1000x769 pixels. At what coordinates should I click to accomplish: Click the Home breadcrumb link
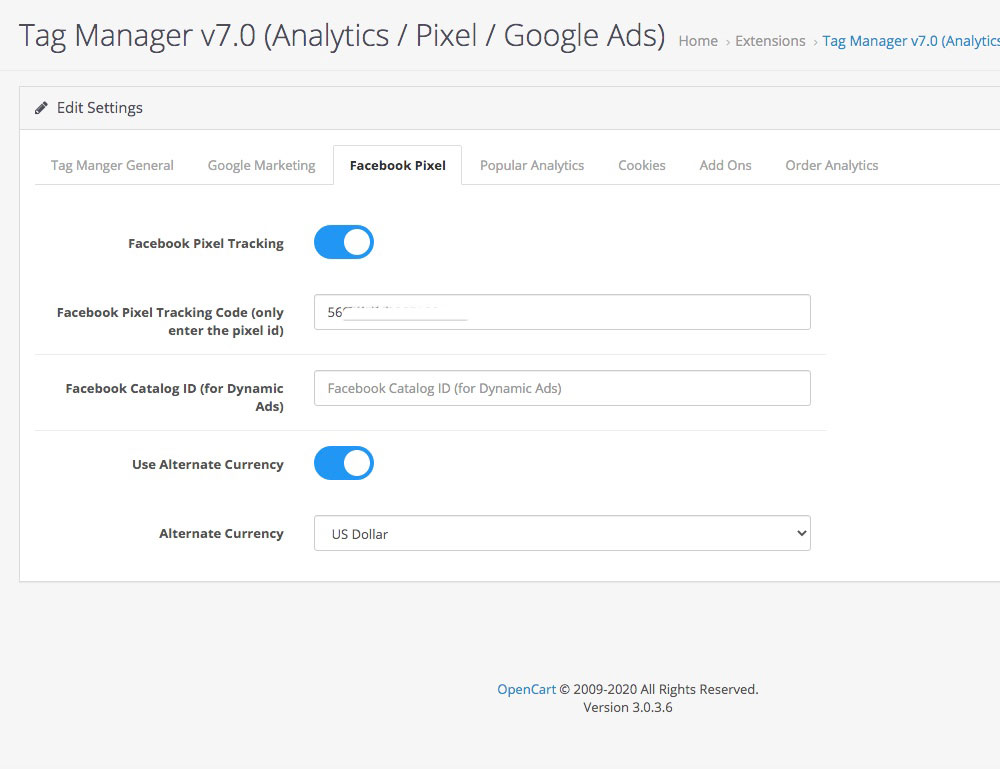pos(698,41)
